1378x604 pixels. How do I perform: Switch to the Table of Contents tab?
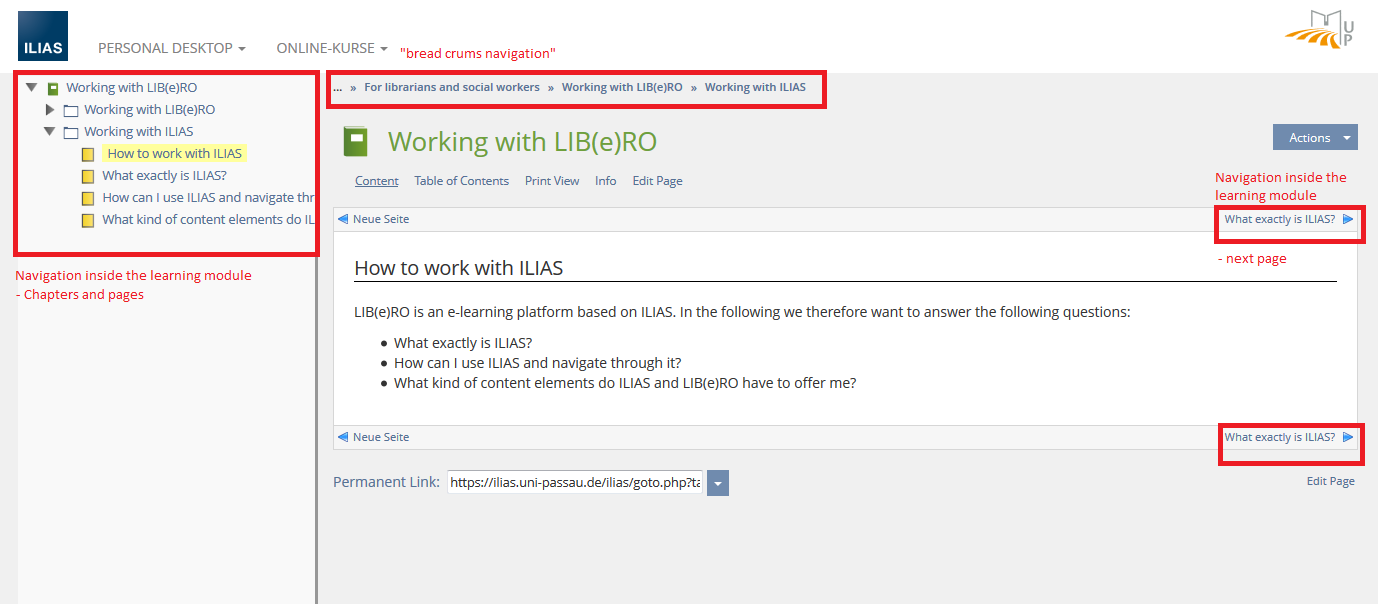coord(461,181)
